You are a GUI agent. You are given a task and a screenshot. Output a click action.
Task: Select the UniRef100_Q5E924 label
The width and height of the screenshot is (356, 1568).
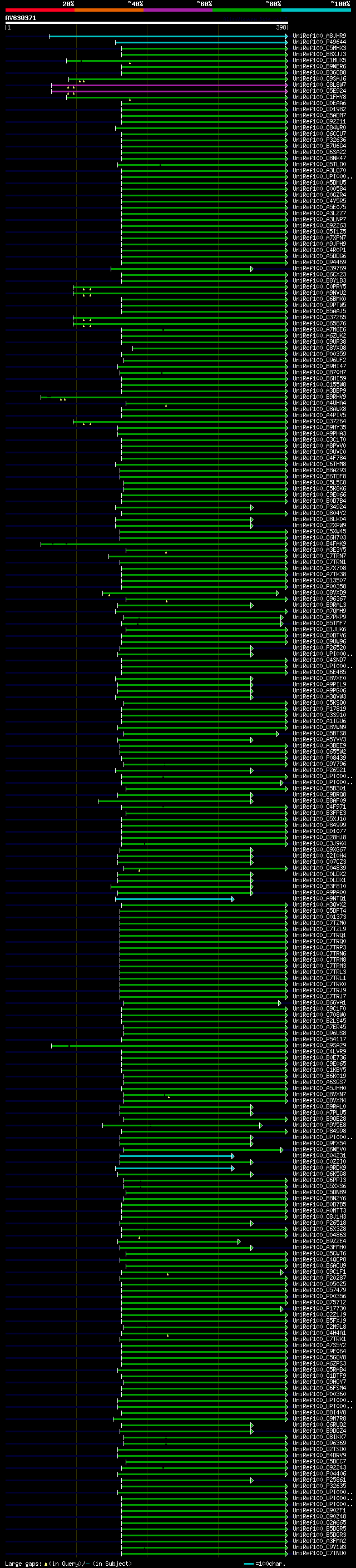(x=319, y=91)
